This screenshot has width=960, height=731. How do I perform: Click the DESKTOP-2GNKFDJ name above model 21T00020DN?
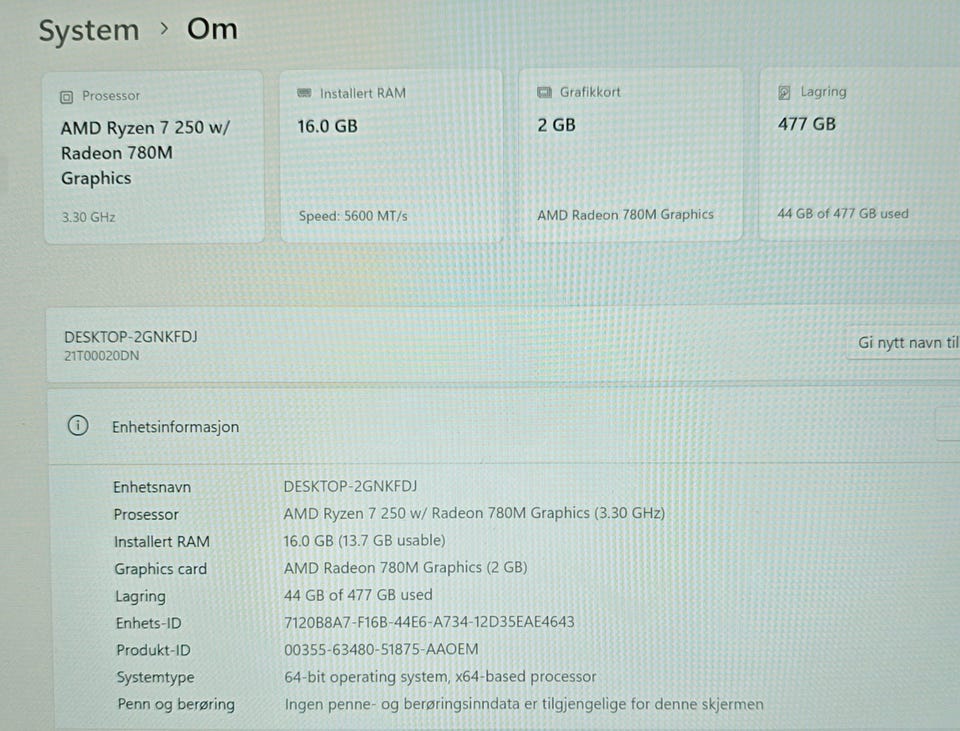click(131, 337)
